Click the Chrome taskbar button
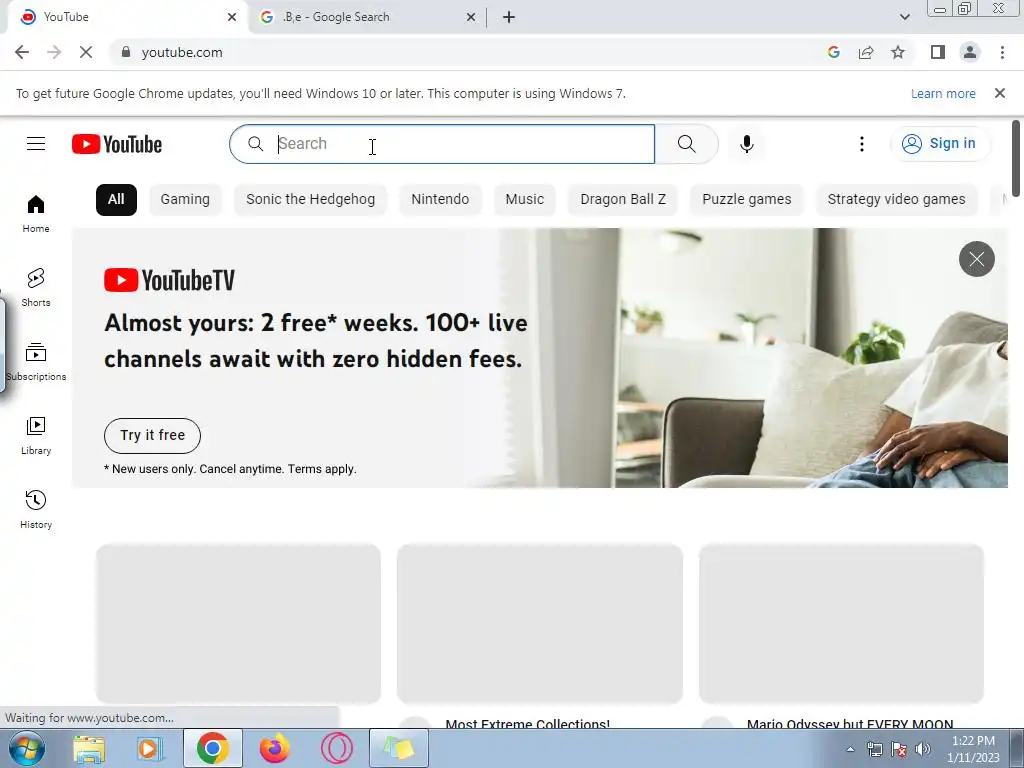 tap(212, 748)
